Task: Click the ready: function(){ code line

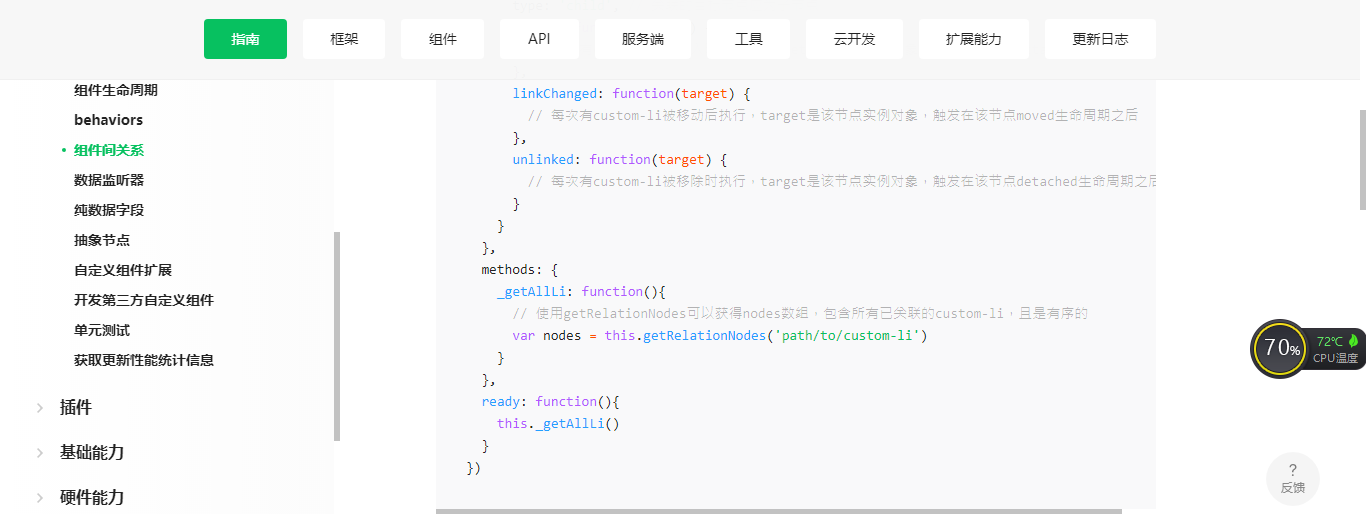Action: 551,401
